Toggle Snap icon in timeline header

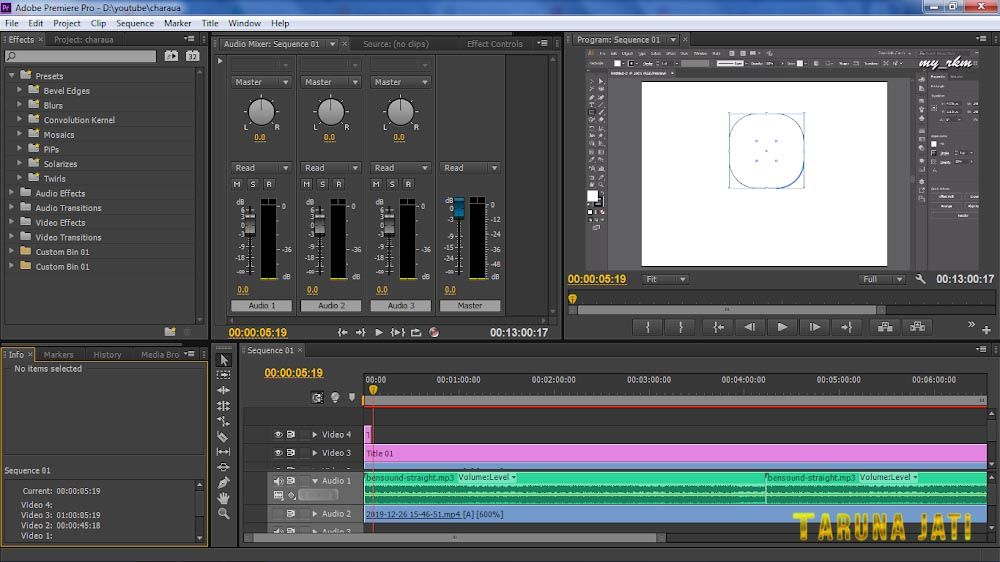coord(317,397)
